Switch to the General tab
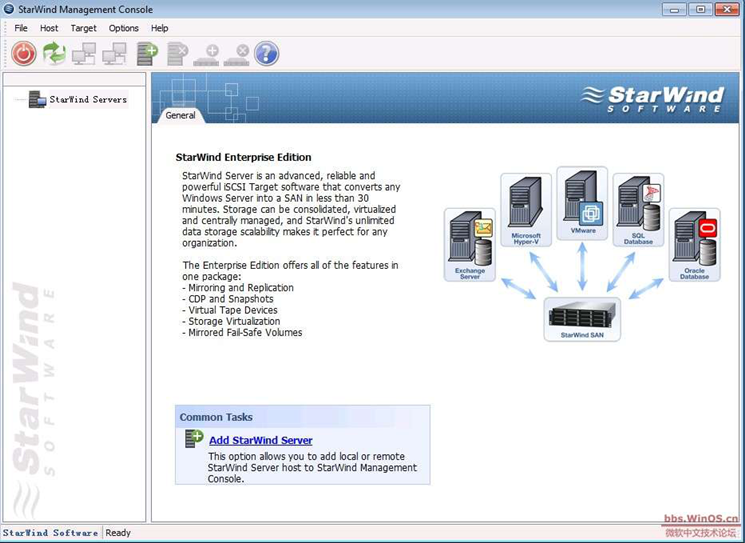Viewport: 745px width, 543px height. [181, 115]
